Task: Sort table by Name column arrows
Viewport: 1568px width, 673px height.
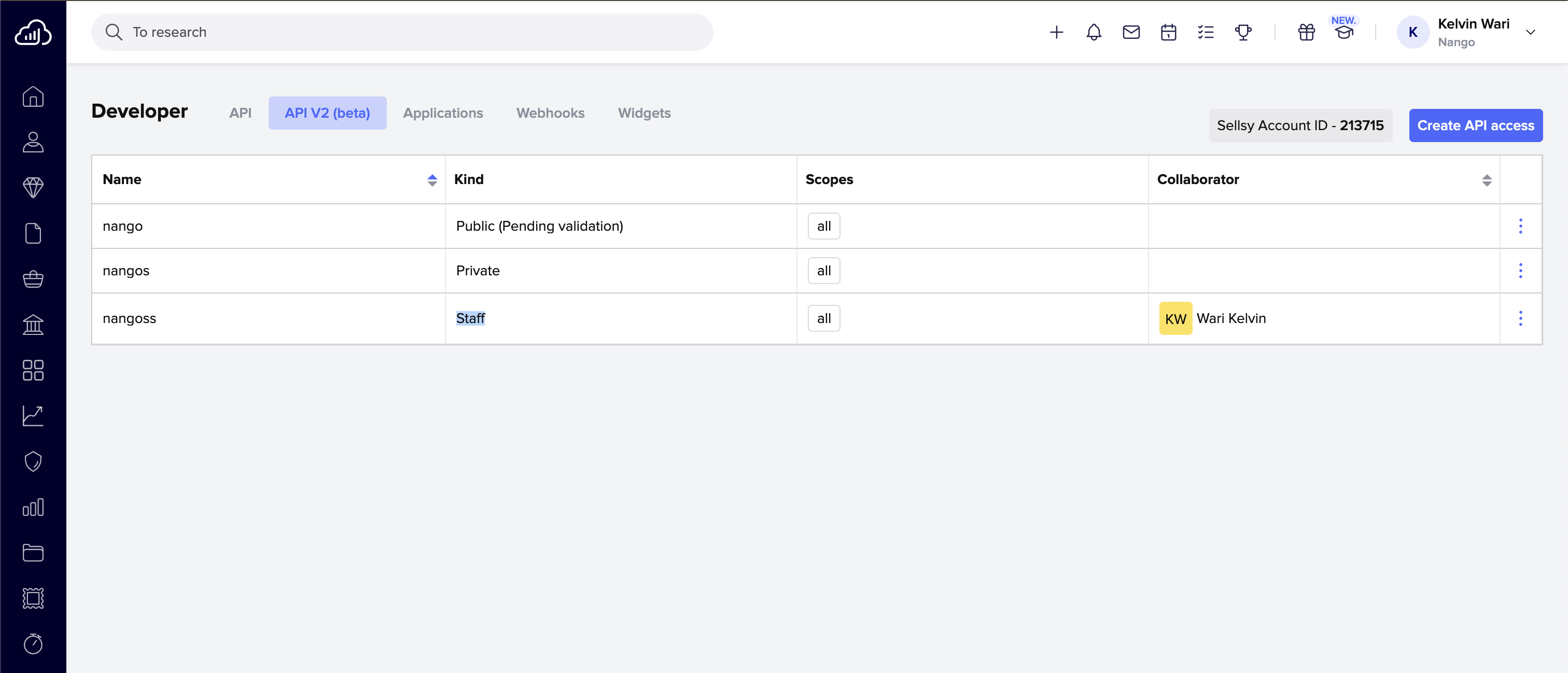Action: (x=432, y=180)
